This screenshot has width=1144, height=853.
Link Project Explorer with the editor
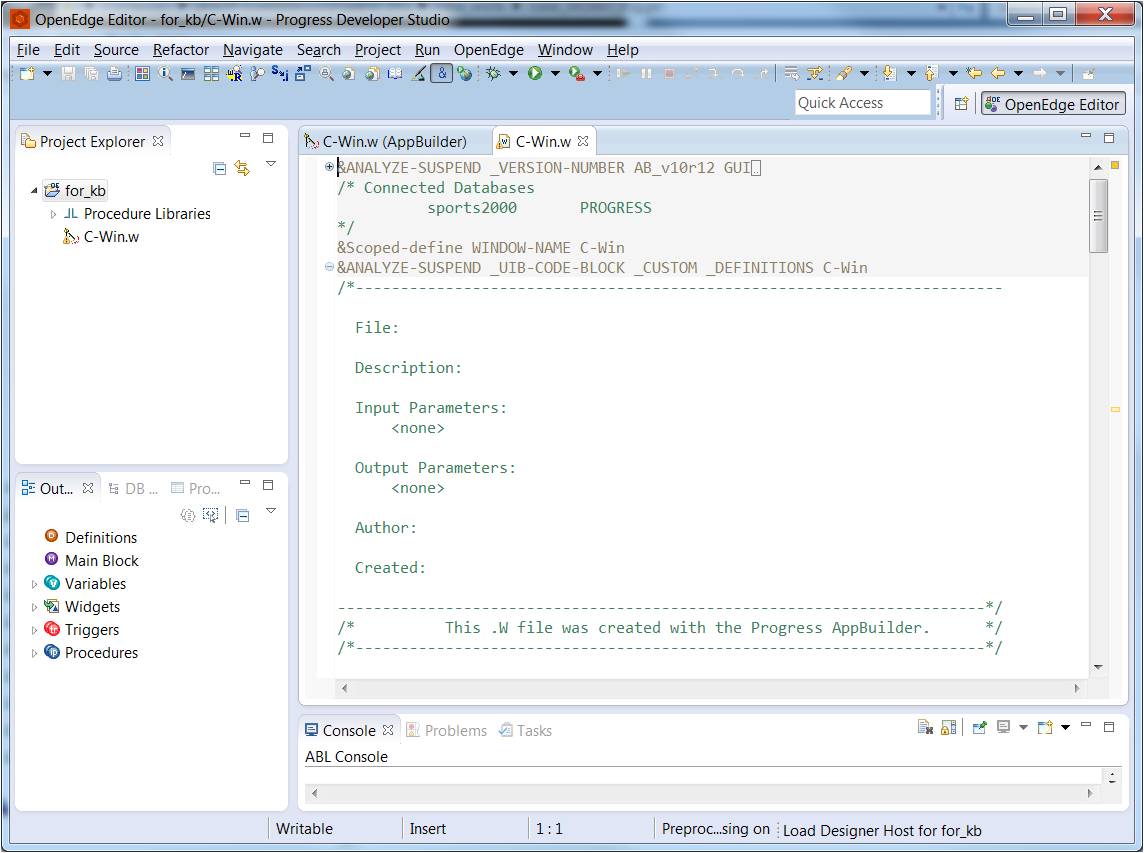(x=243, y=169)
